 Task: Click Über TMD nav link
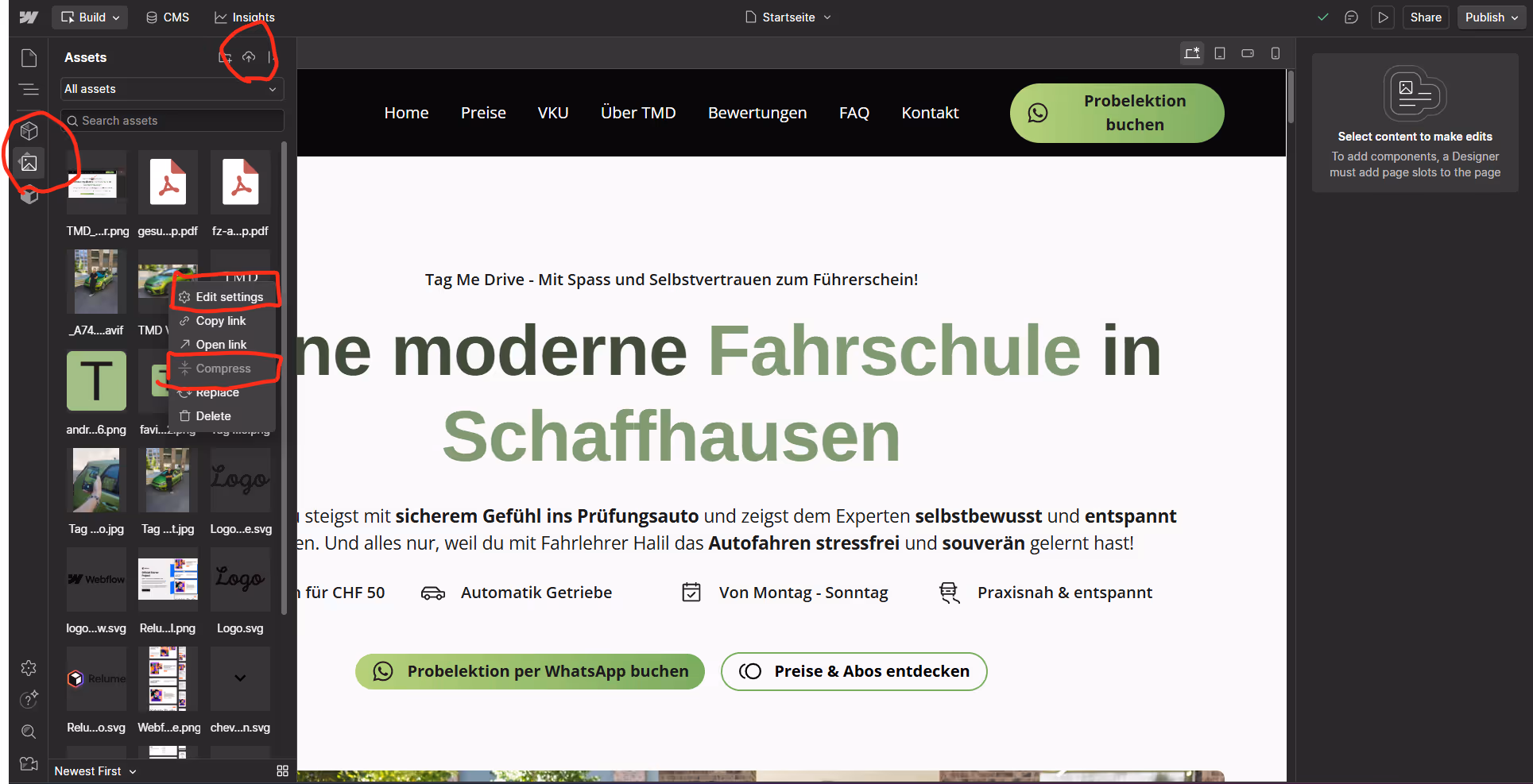pyautogui.click(x=638, y=113)
